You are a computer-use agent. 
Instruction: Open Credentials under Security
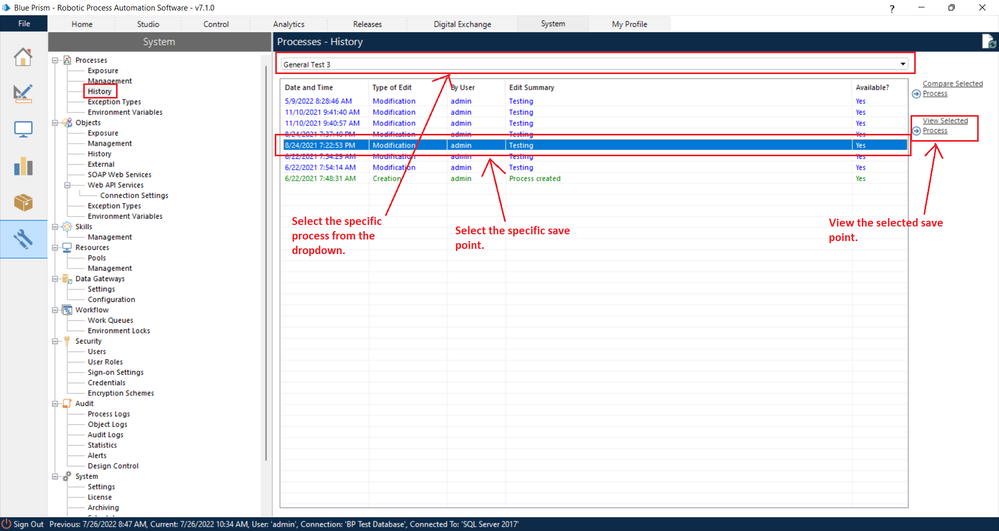coord(106,382)
